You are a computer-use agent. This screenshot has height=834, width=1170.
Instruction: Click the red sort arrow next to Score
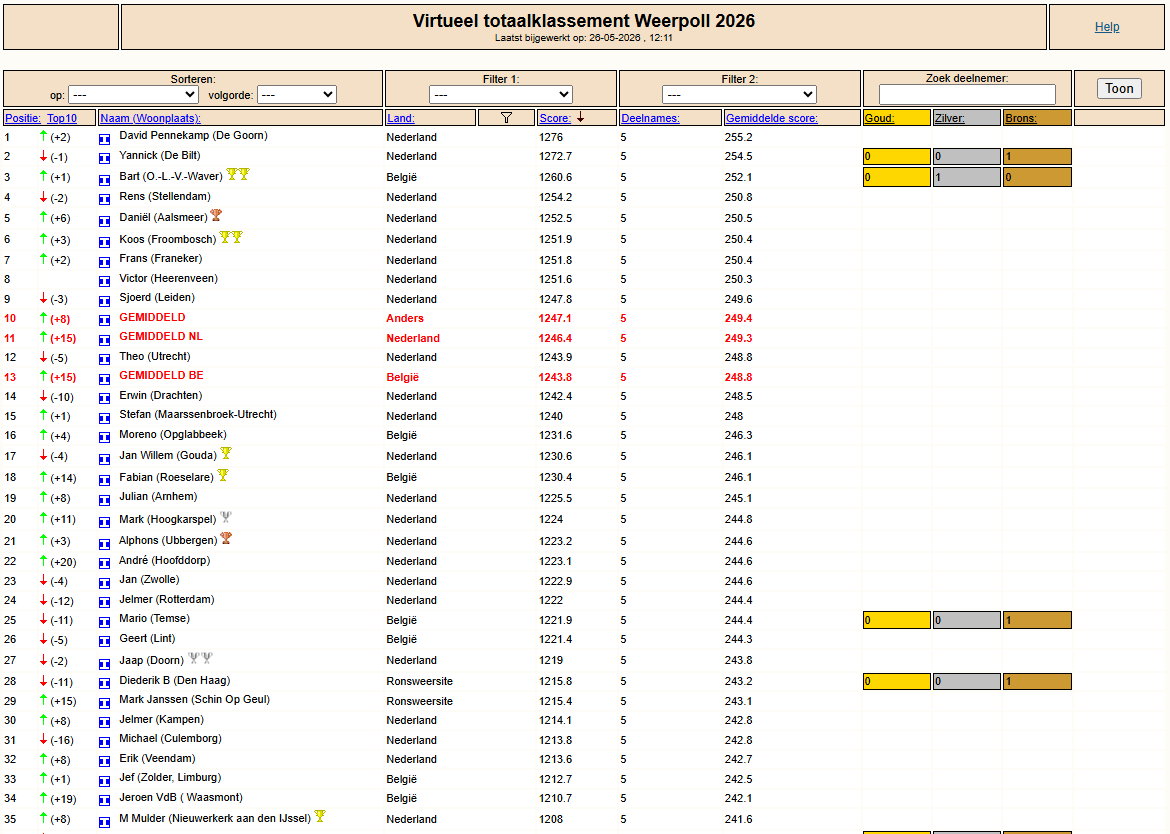pyautogui.click(x=580, y=118)
